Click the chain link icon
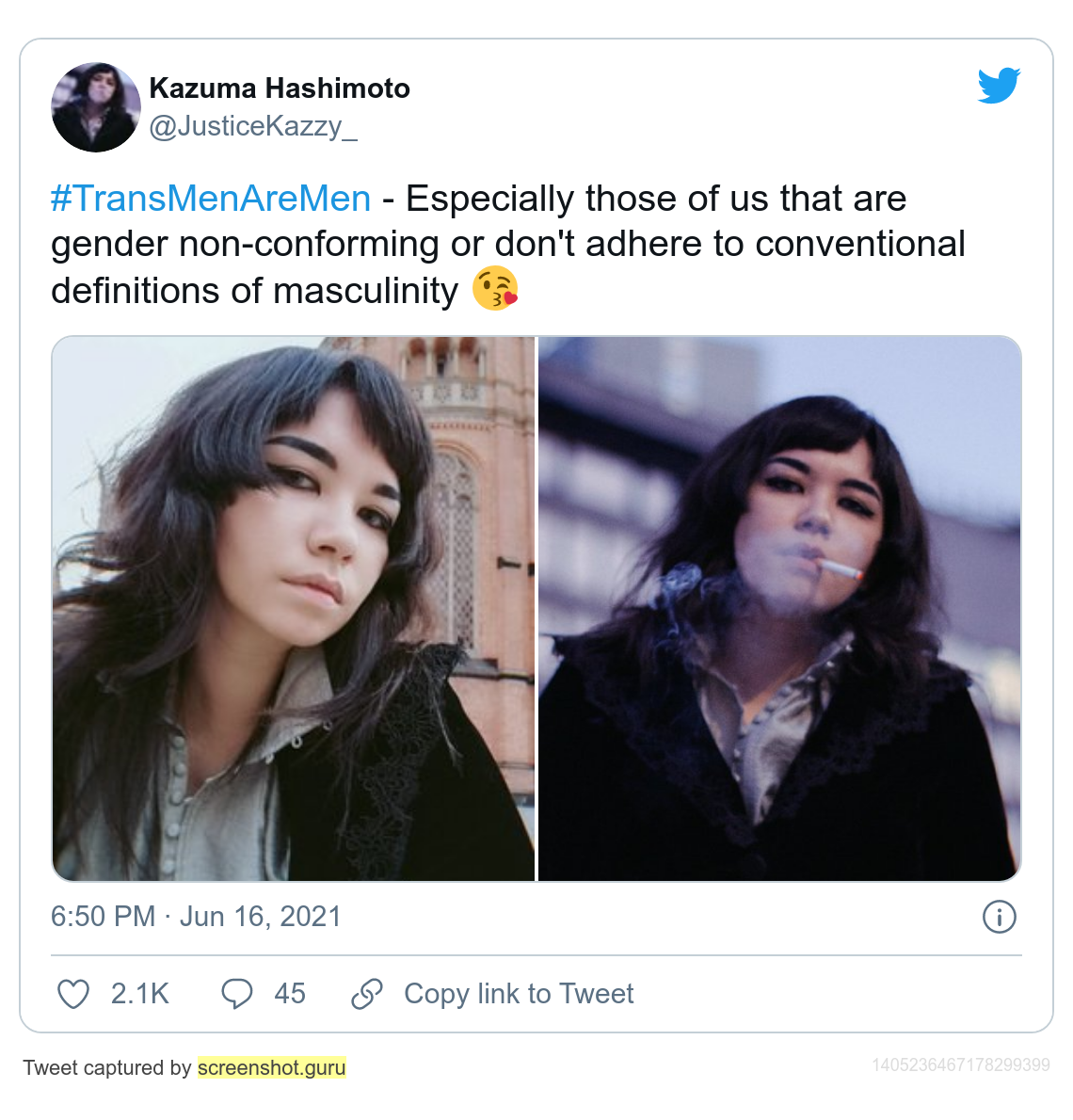This screenshot has height=1120, width=1073. coord(367,994)
